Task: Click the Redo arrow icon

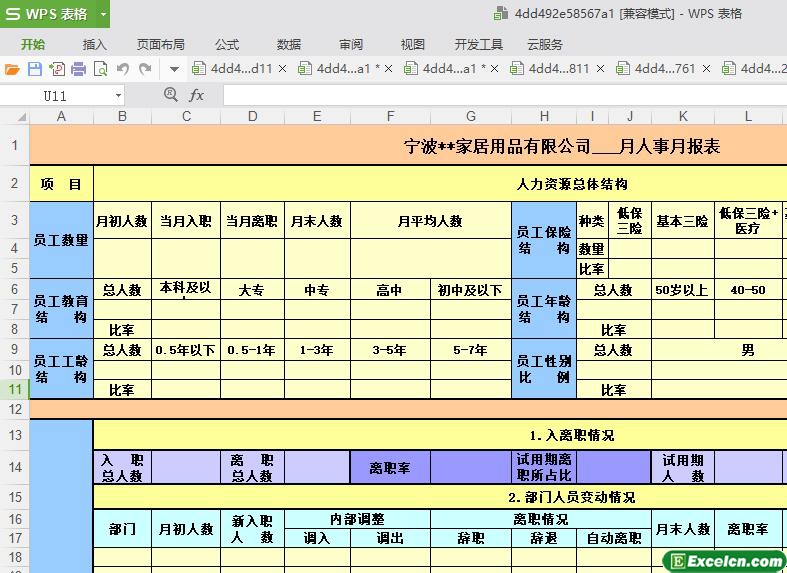Action: [145, 69]
